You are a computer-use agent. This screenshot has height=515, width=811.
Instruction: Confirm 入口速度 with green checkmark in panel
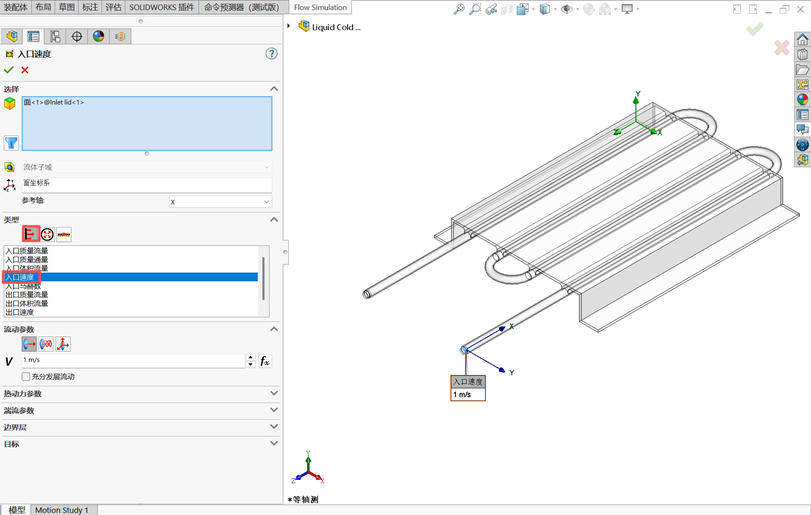tap(9, 70)
